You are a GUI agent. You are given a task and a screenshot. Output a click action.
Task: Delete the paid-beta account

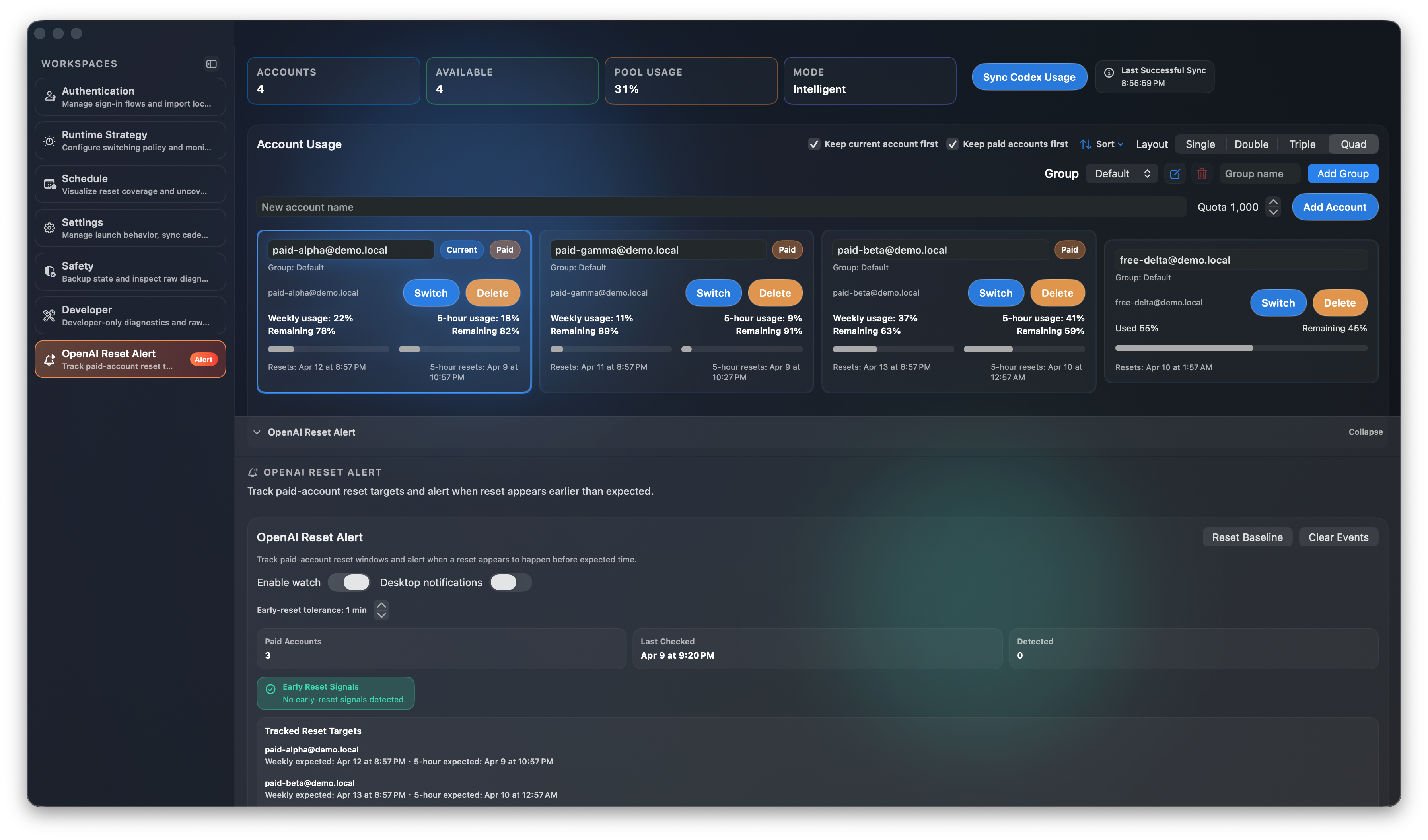(x=1057, y=293)
